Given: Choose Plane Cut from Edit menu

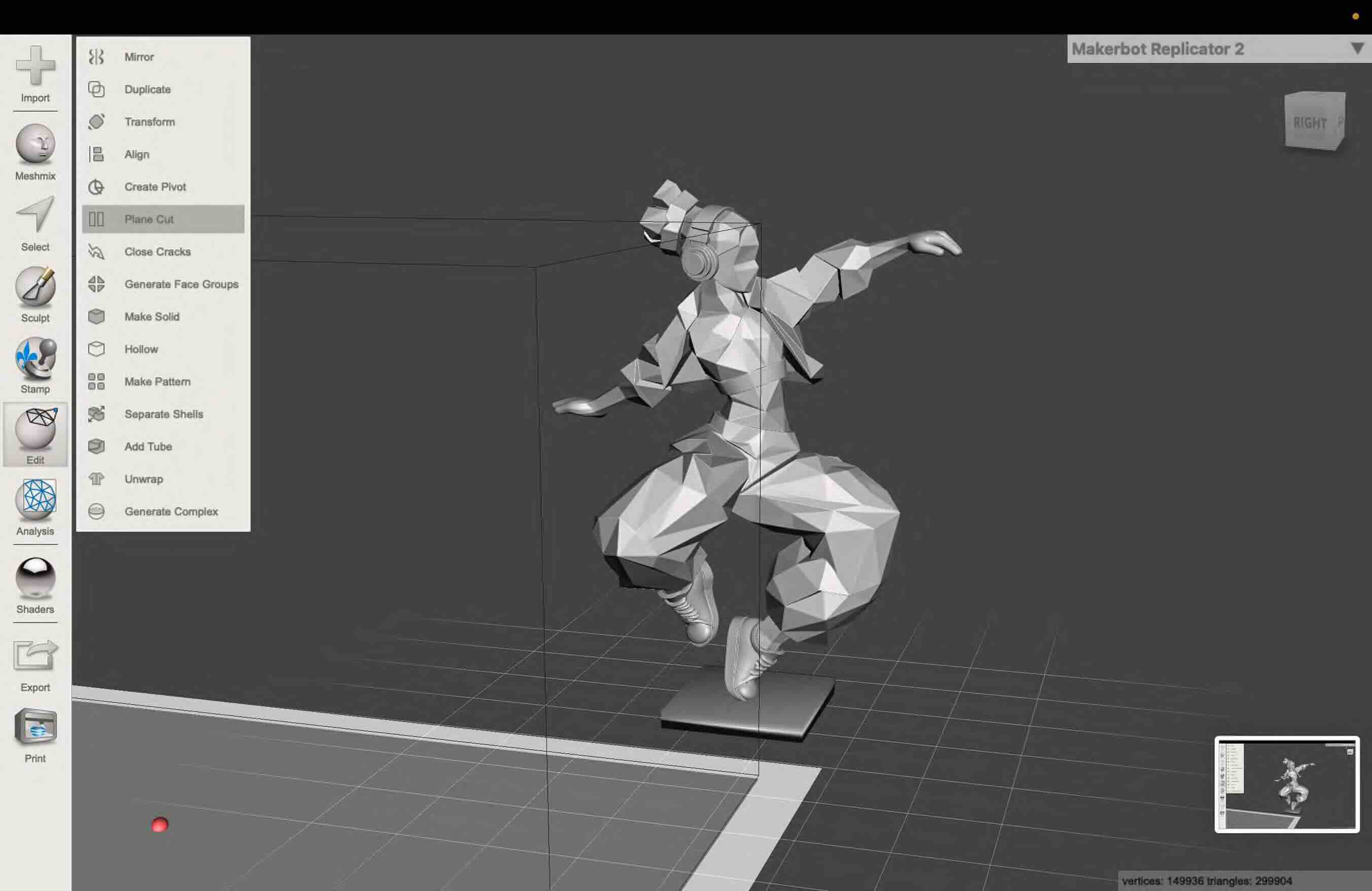Looking at the screenshot, I should 149,219.
